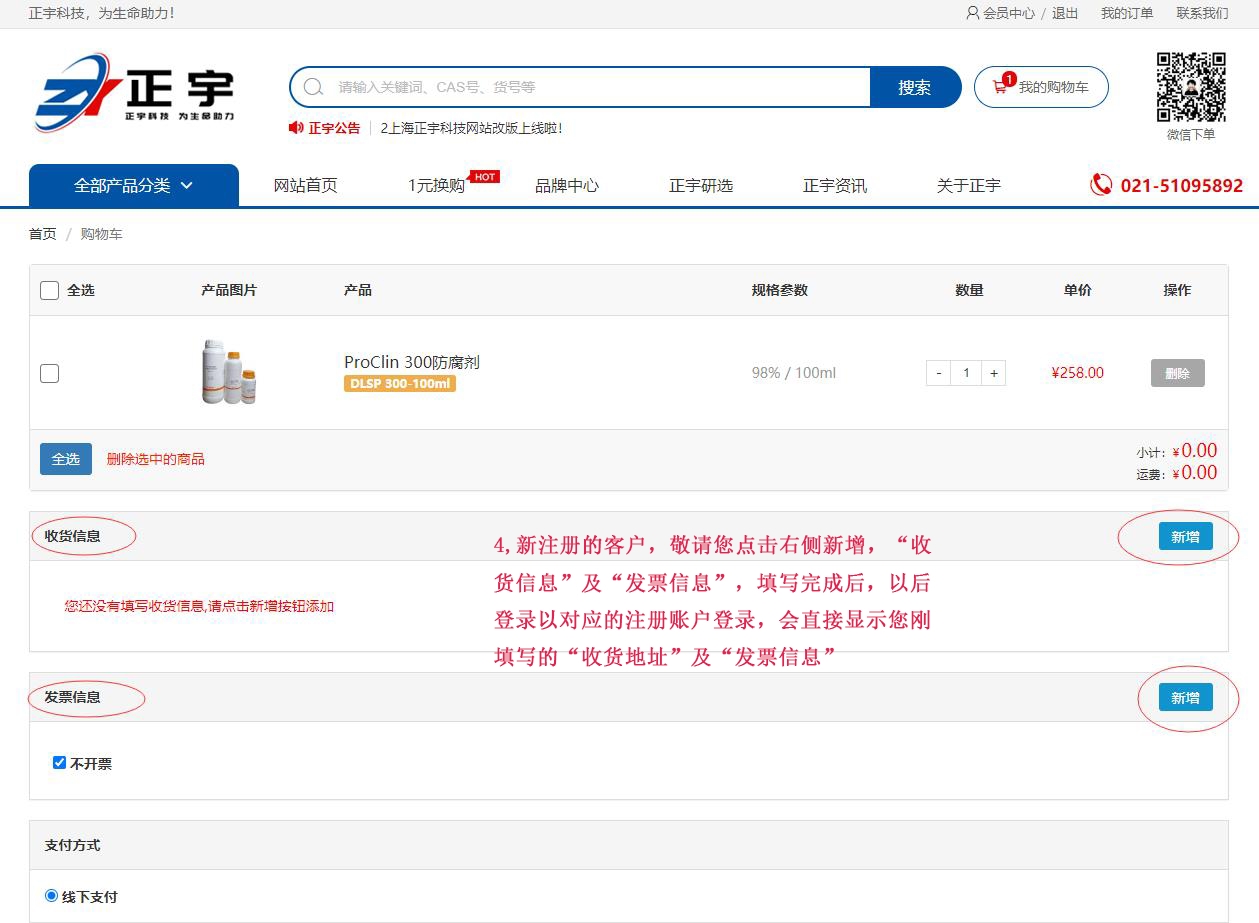Delete ProClin item with 删除 button
This screenshot has height=923, width=1259.
coord(1178,373)
